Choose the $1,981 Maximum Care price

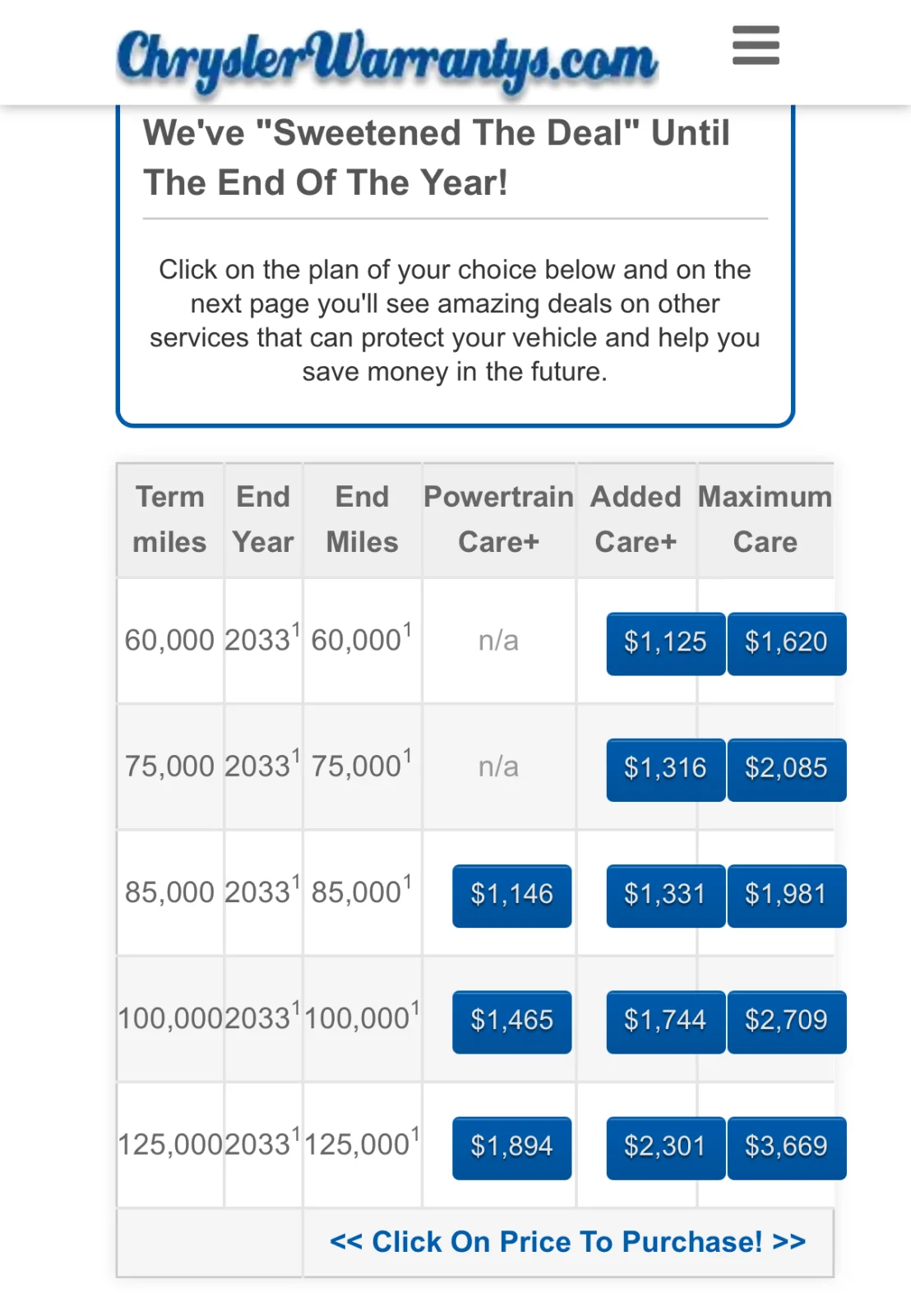pyautogui.click(x=787, y=896)
